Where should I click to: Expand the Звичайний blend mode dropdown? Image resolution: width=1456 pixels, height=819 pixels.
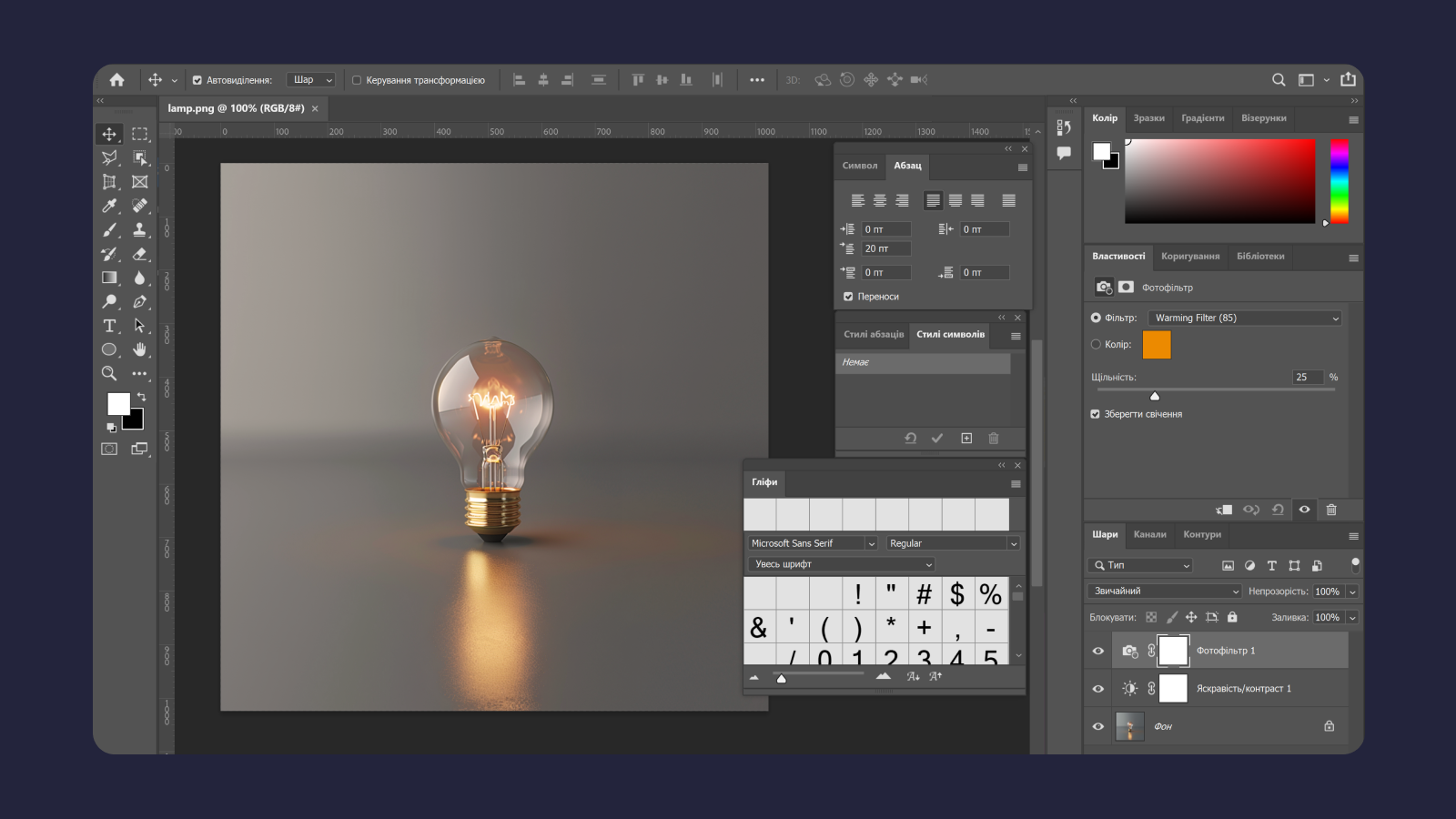(x=1165, y=591)
